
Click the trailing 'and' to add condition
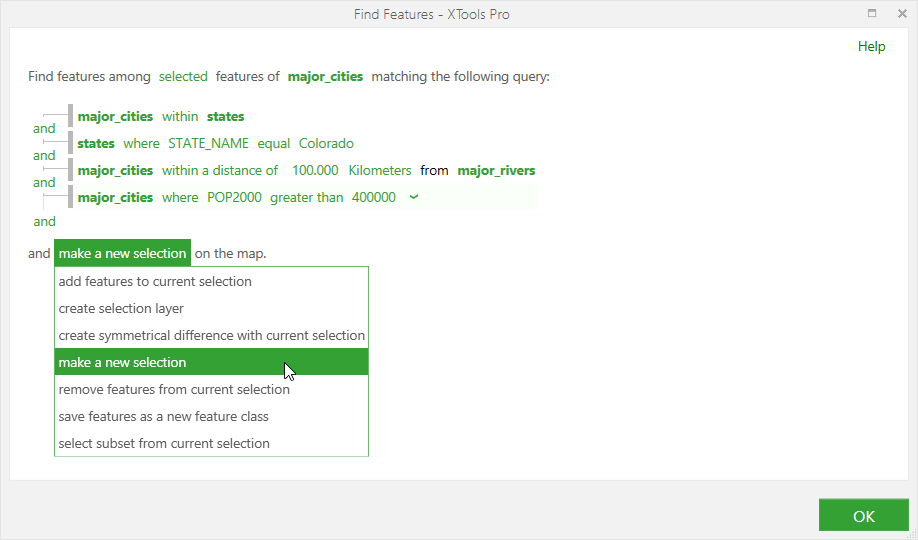tap(44, 221)
